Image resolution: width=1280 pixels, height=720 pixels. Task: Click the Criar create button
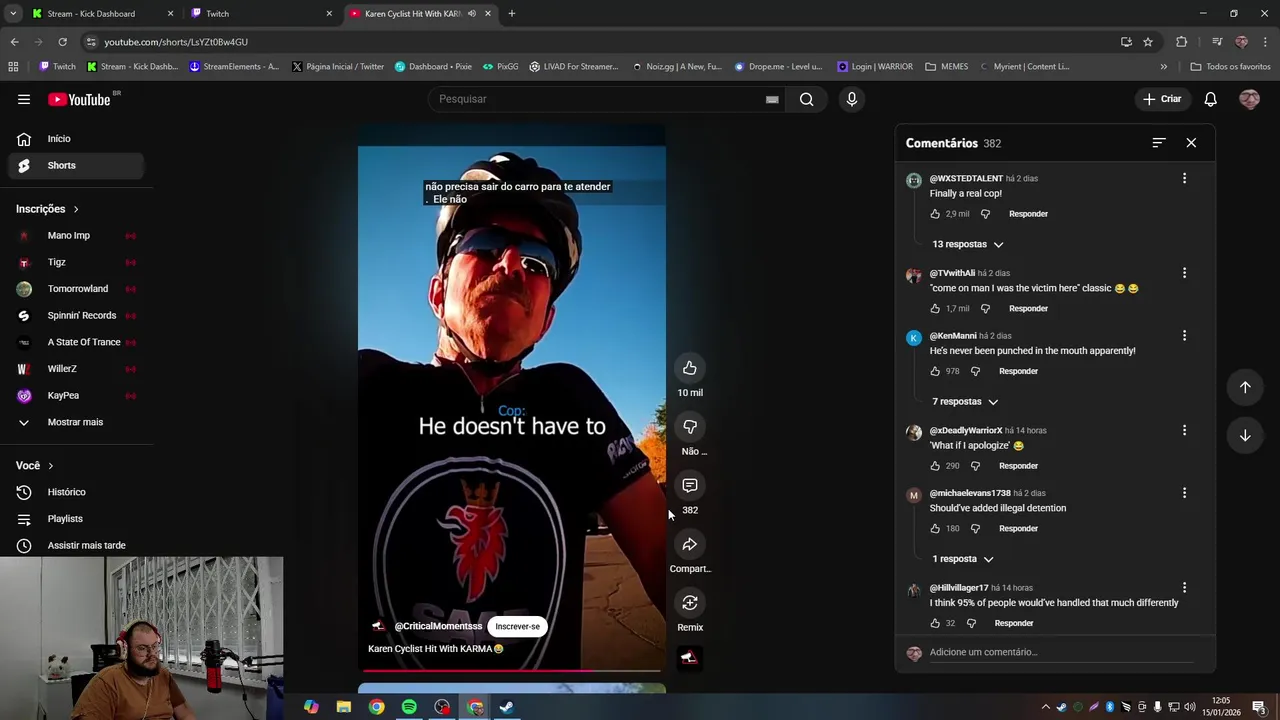(1162, 99)
